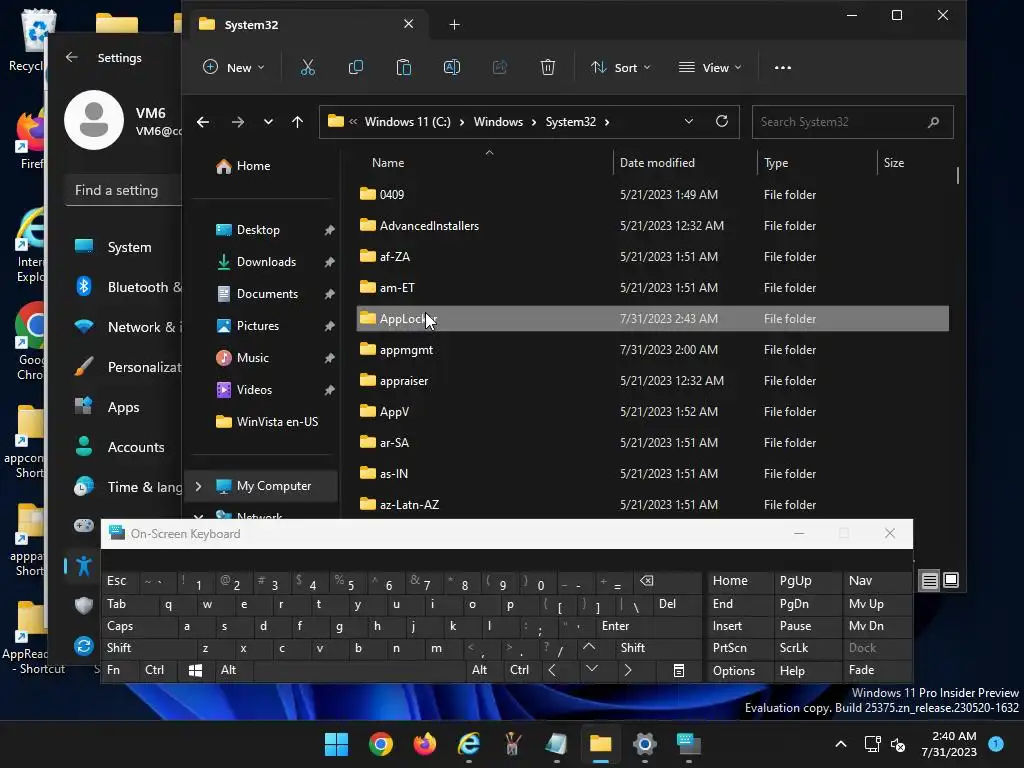Open Privacy shield icon in Settings sidebar

[x=84, y=605]
